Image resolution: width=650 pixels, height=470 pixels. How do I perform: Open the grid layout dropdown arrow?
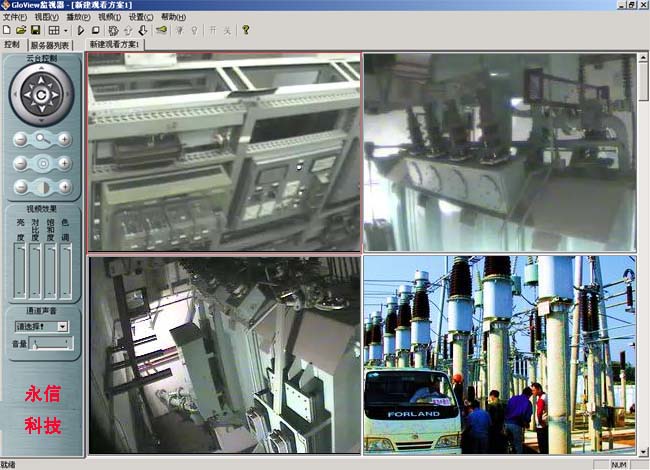pos(66,31)
